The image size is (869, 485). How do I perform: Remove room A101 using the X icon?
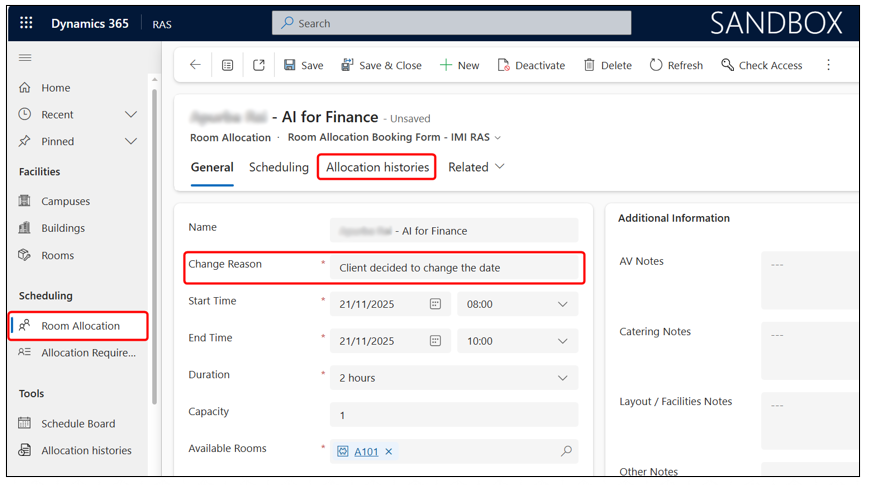[389, 452]
